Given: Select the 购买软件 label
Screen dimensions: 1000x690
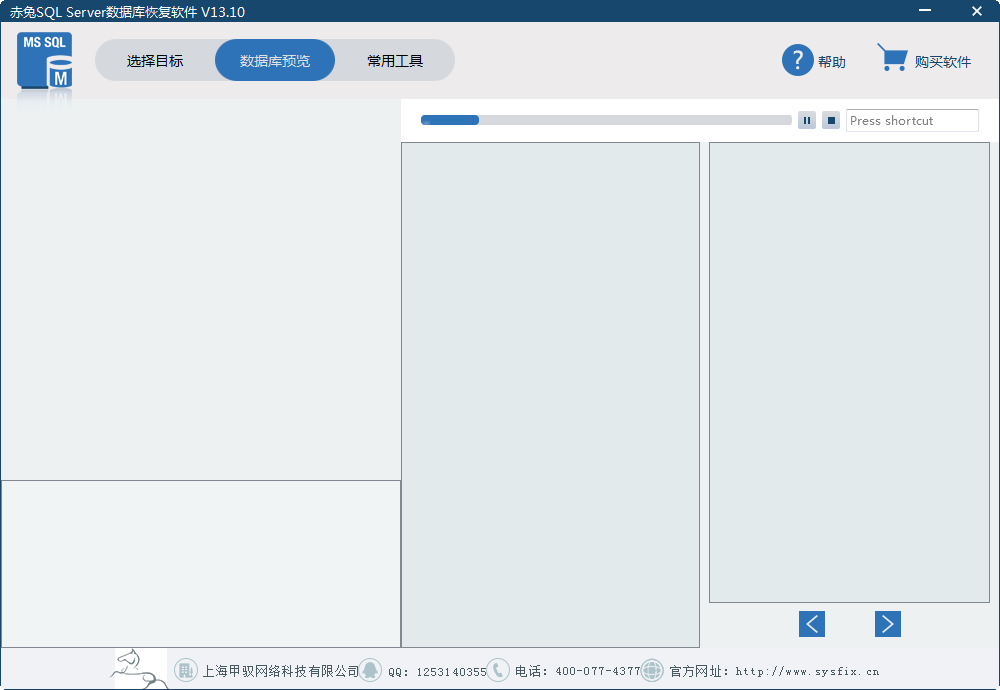Looking at the screenshot, I should pos(943,62).
